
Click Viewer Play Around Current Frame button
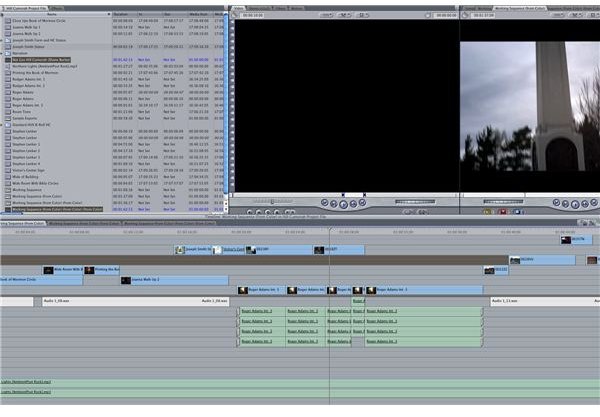point(353,204)
